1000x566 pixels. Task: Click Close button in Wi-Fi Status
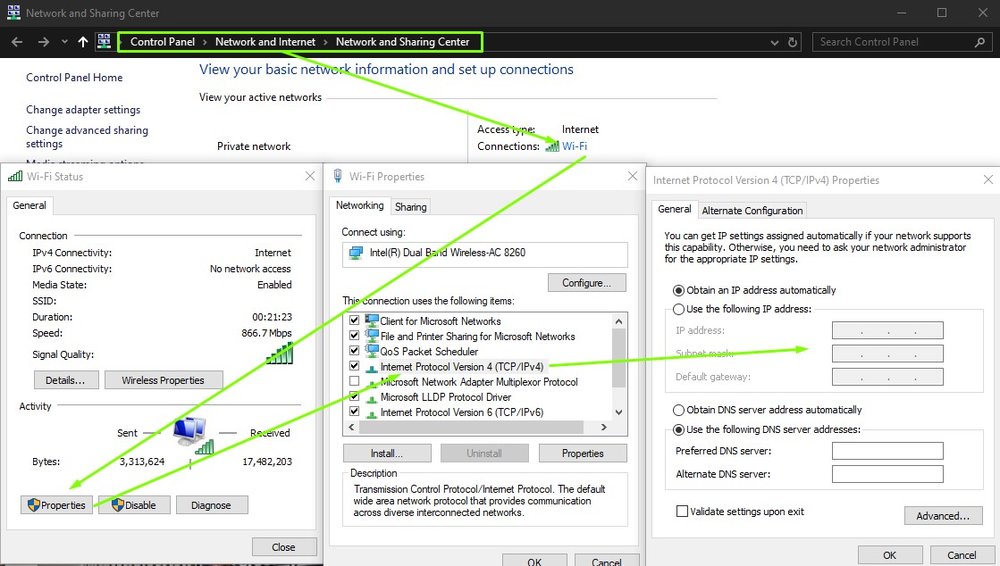click(284, 547)
